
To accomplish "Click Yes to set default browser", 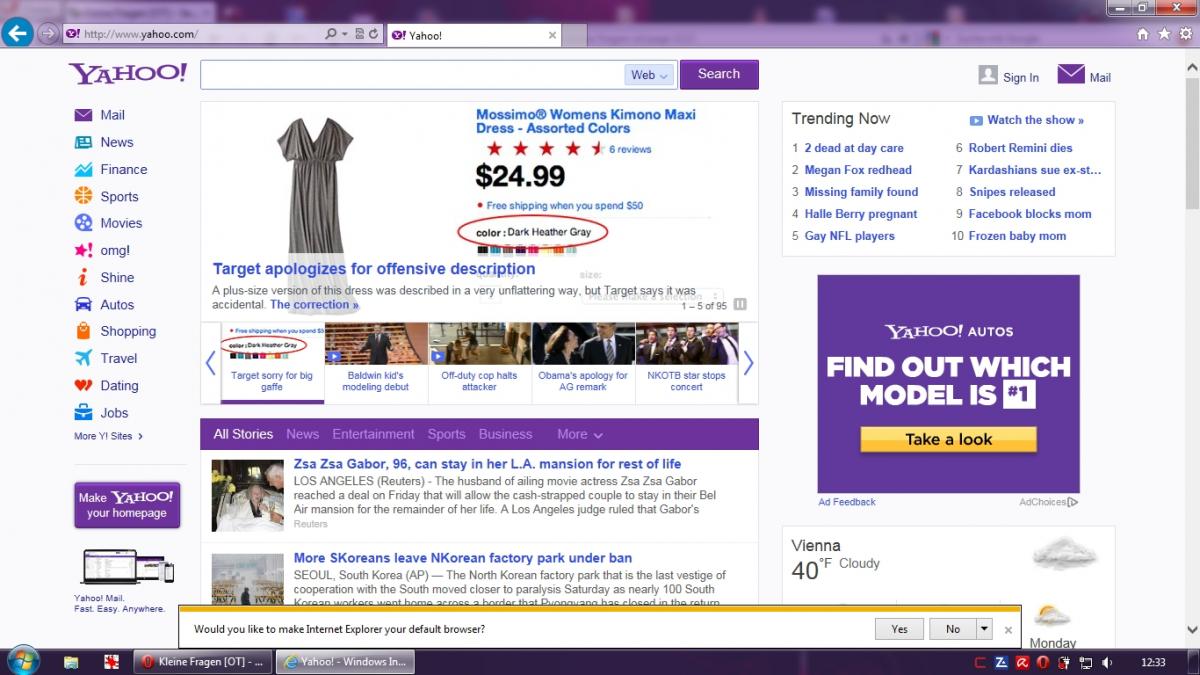I will point(899,629).
